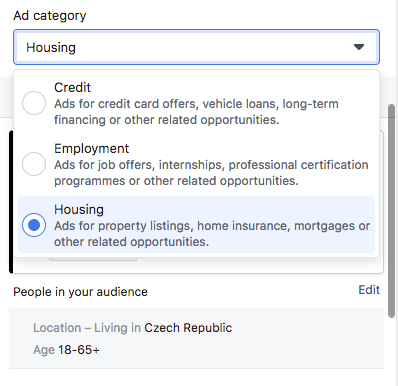Click the Ad category field label
Screen dimensions: 398x386
(x=50, y=16)
